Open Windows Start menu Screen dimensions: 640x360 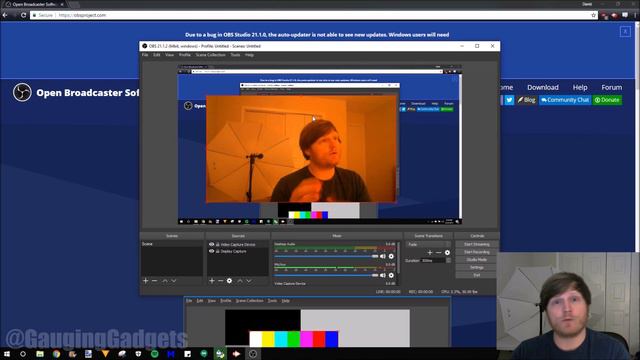tap(7, 354)
